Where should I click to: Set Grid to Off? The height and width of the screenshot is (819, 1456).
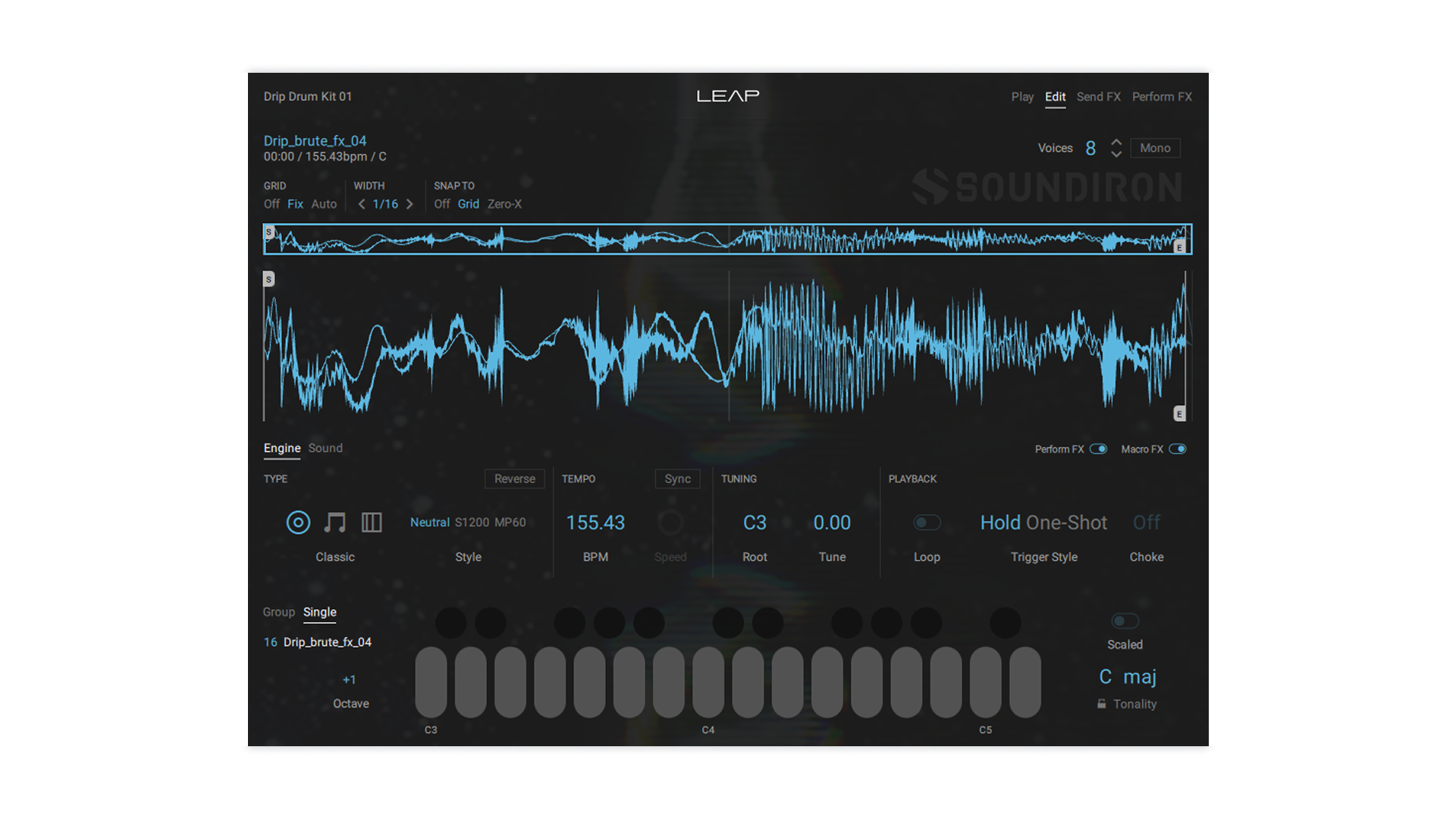pyautogui.click(x=271, y=204)
